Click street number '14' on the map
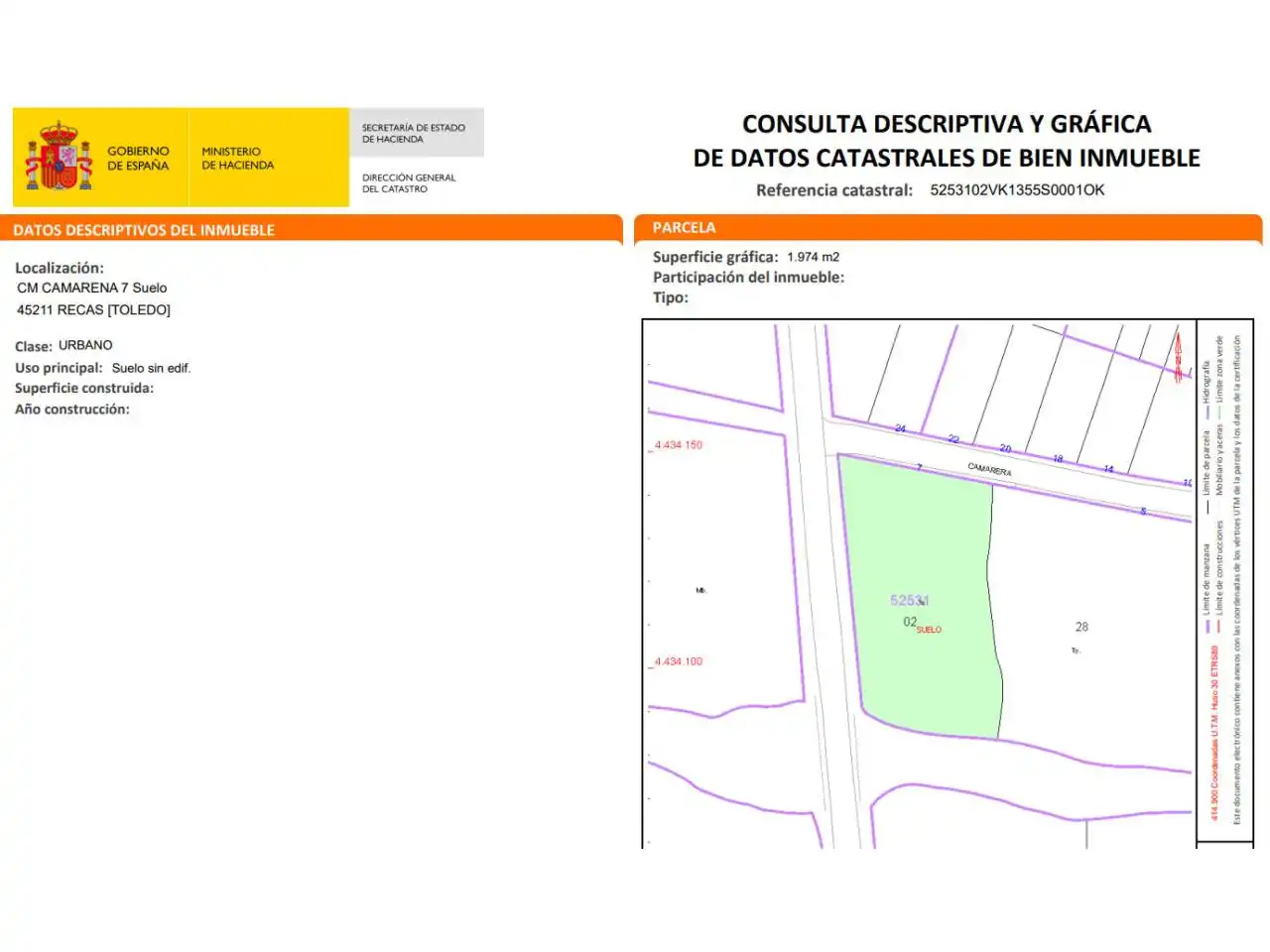Image resolution: width=1270 pixels, height=952 pixels. 1108,468
